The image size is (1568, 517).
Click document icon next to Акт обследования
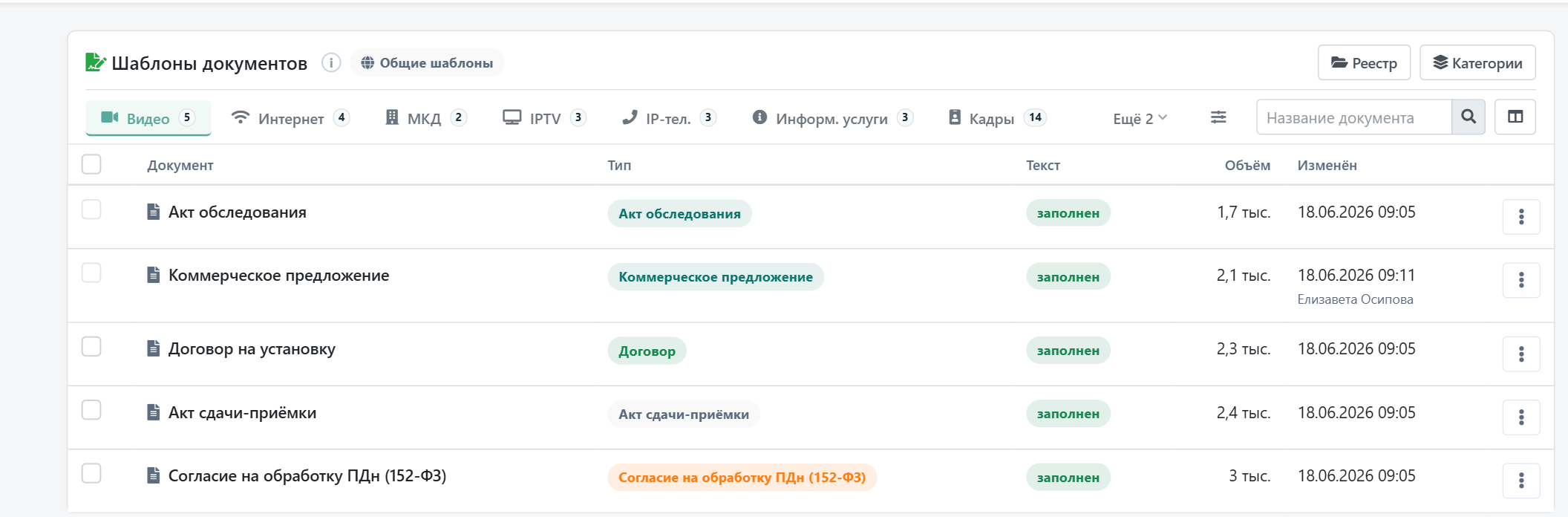(x=154, y=212)
